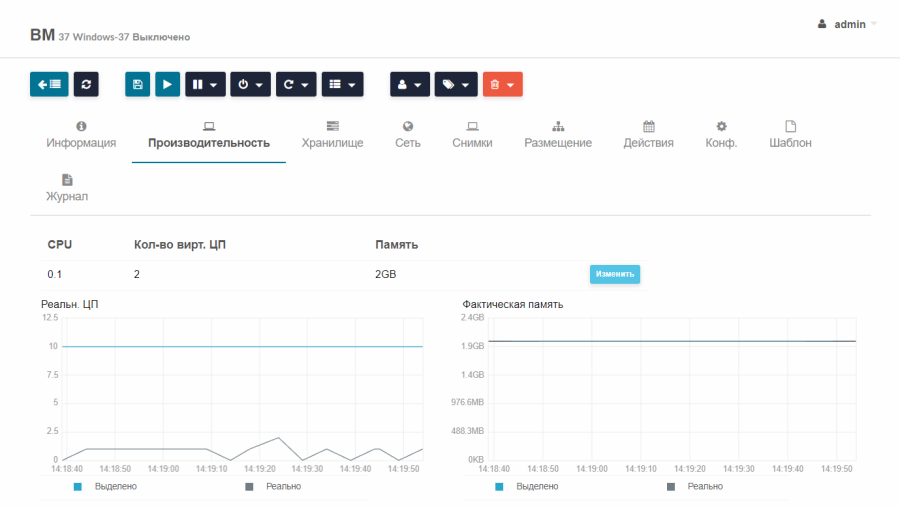
Task: Click the Память column header
Action: point(397,245)
